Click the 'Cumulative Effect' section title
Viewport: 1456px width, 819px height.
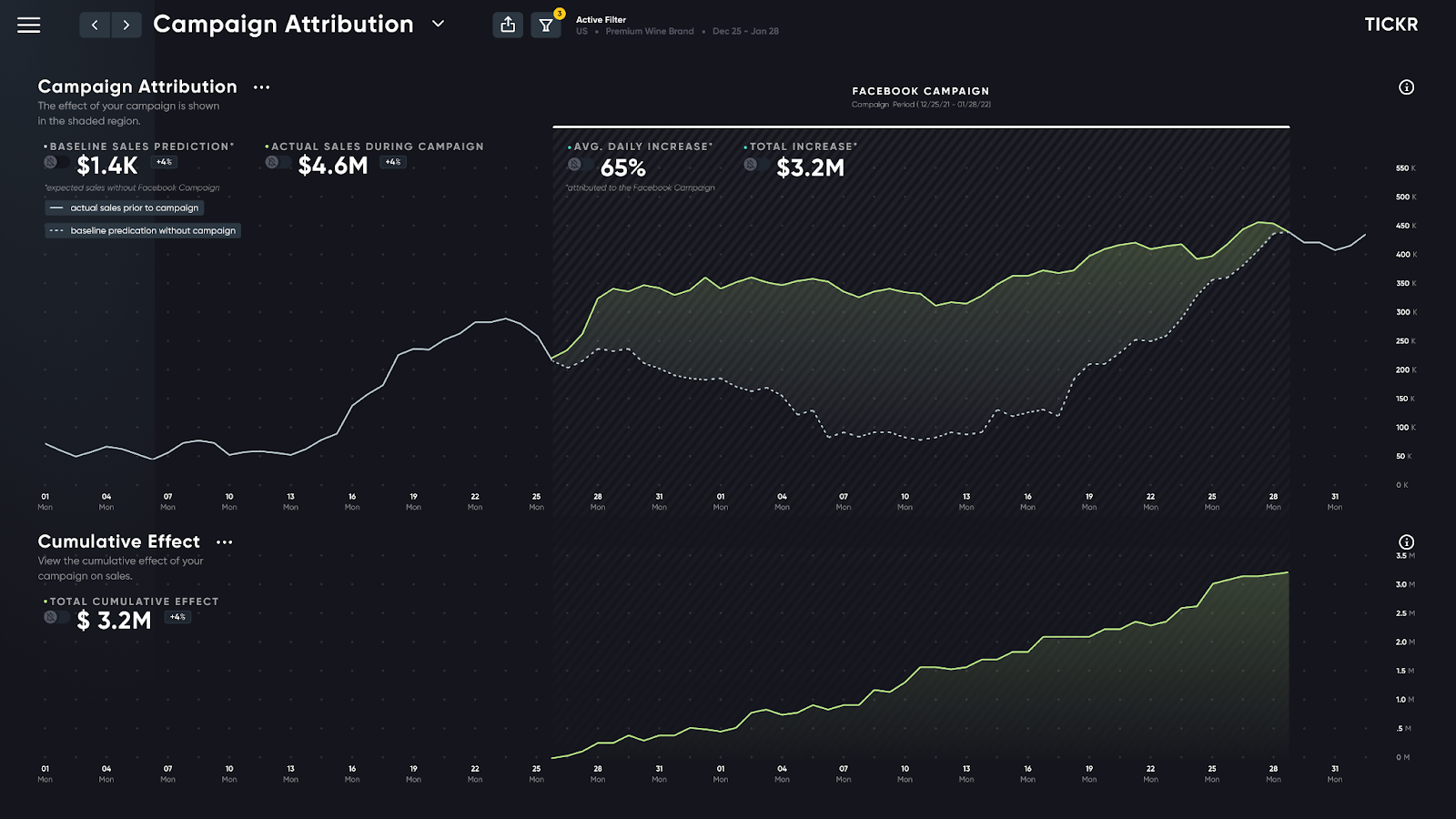coord(119,541)
